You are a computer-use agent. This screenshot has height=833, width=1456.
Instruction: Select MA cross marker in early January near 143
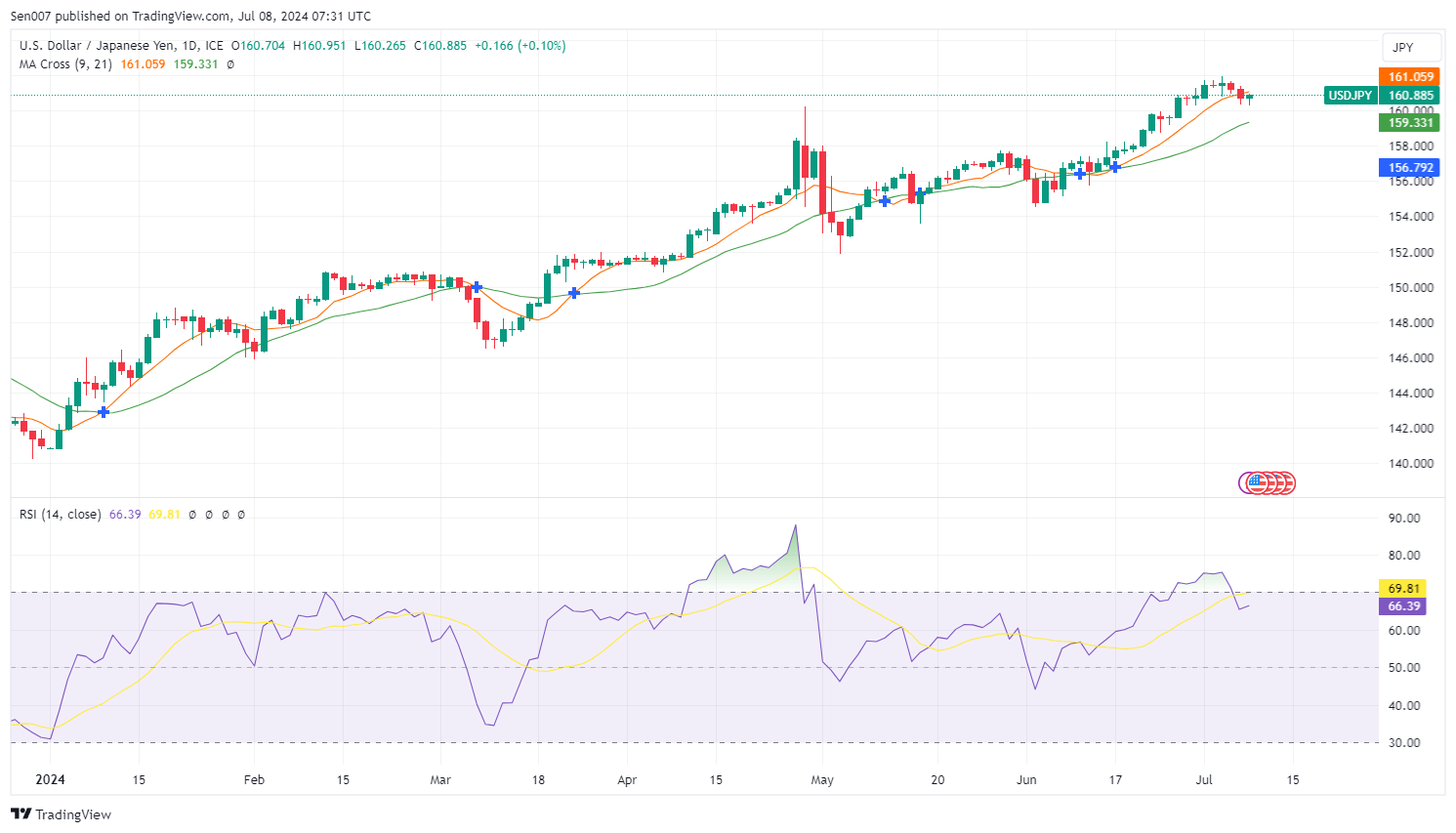tap(104, 412)
